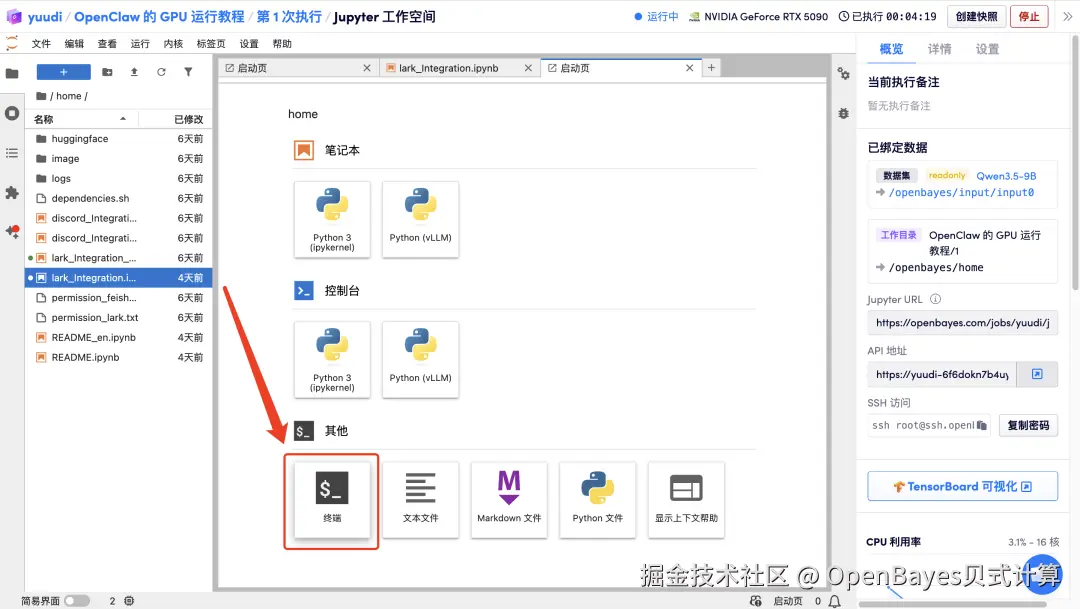Click the 复制密码 button
This screenshot has height=609, width=1080.
tap(1028, 425)
